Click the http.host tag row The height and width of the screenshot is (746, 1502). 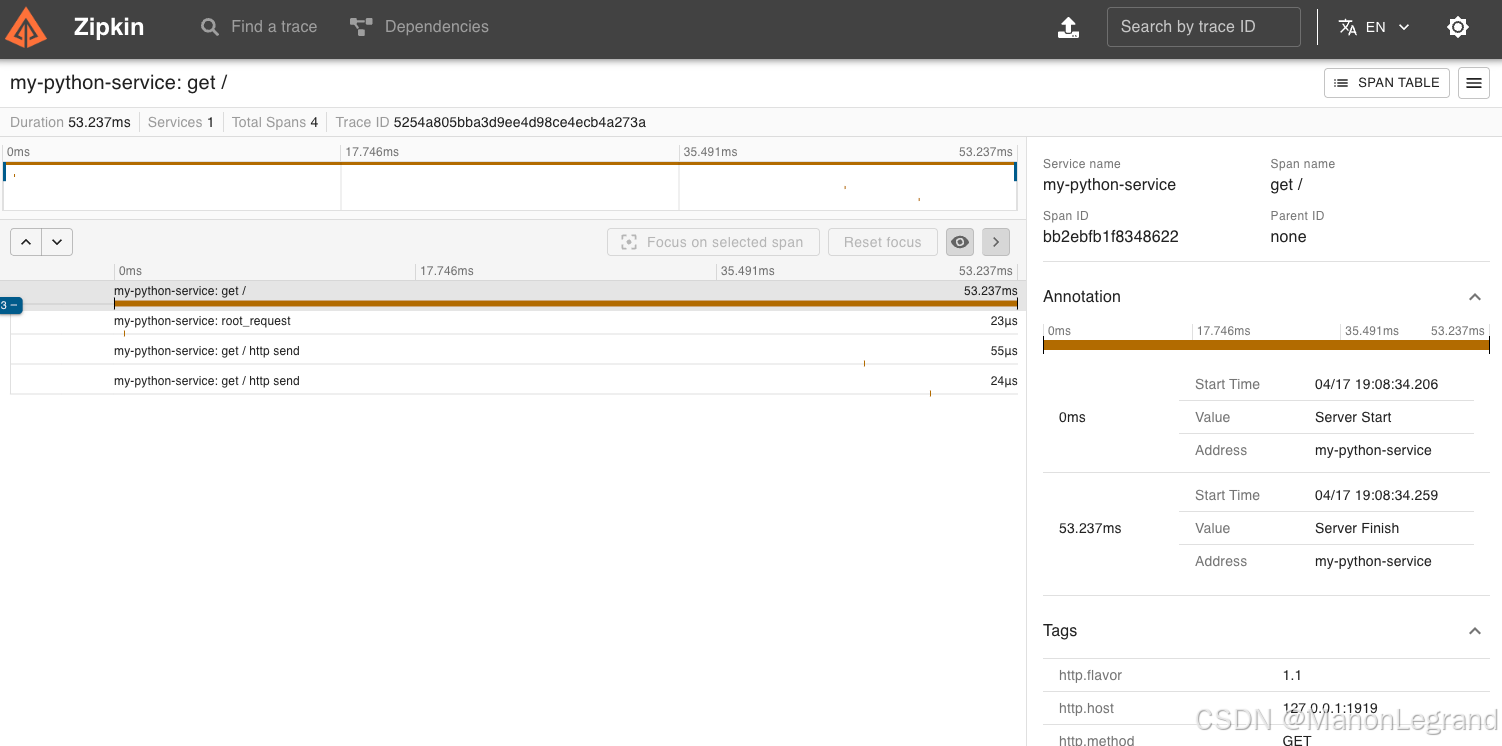(1266, 708)
